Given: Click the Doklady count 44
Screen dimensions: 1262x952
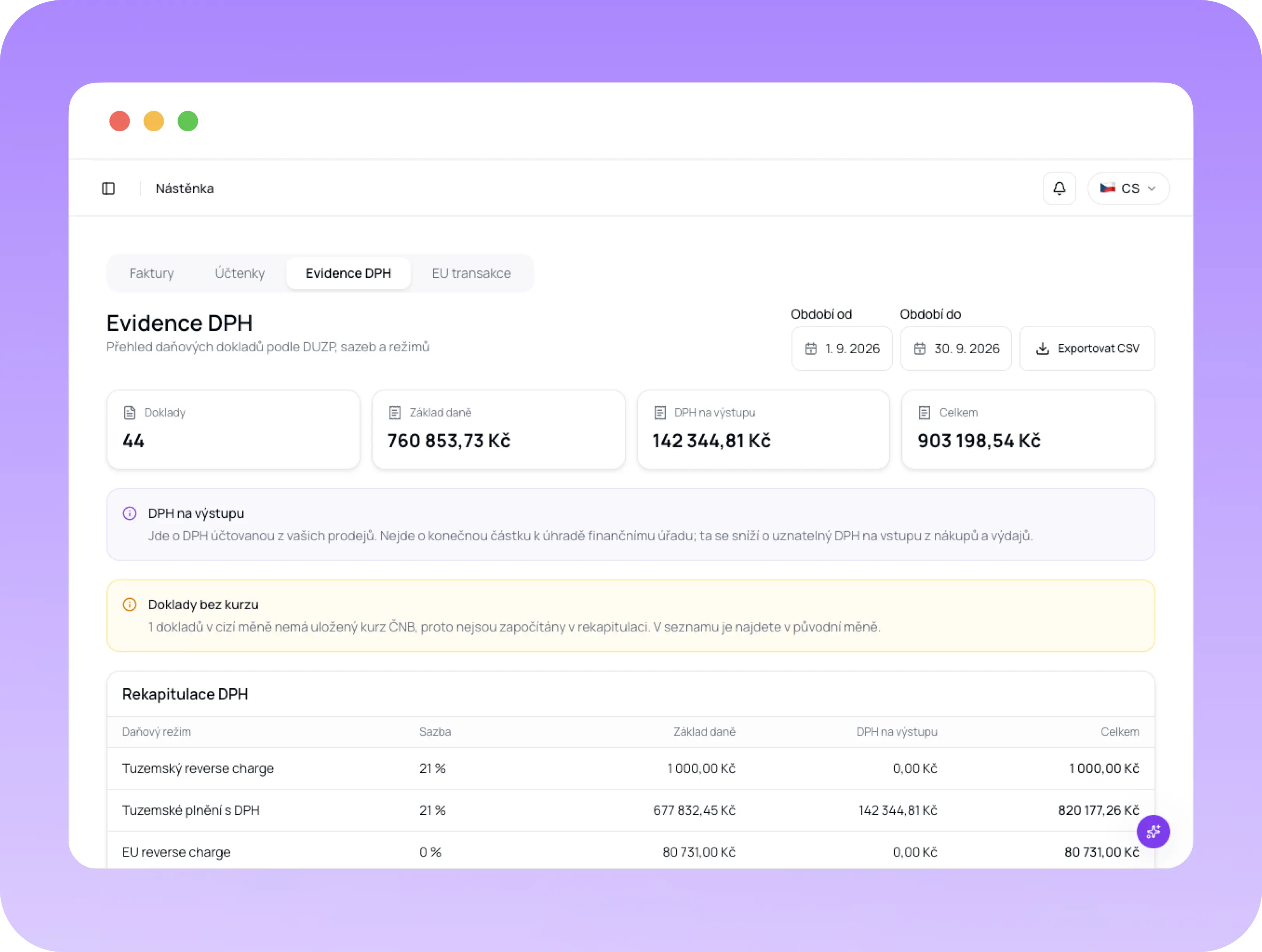Looking at the screenshot, I should pyautogui.click(x=134, y=441).
